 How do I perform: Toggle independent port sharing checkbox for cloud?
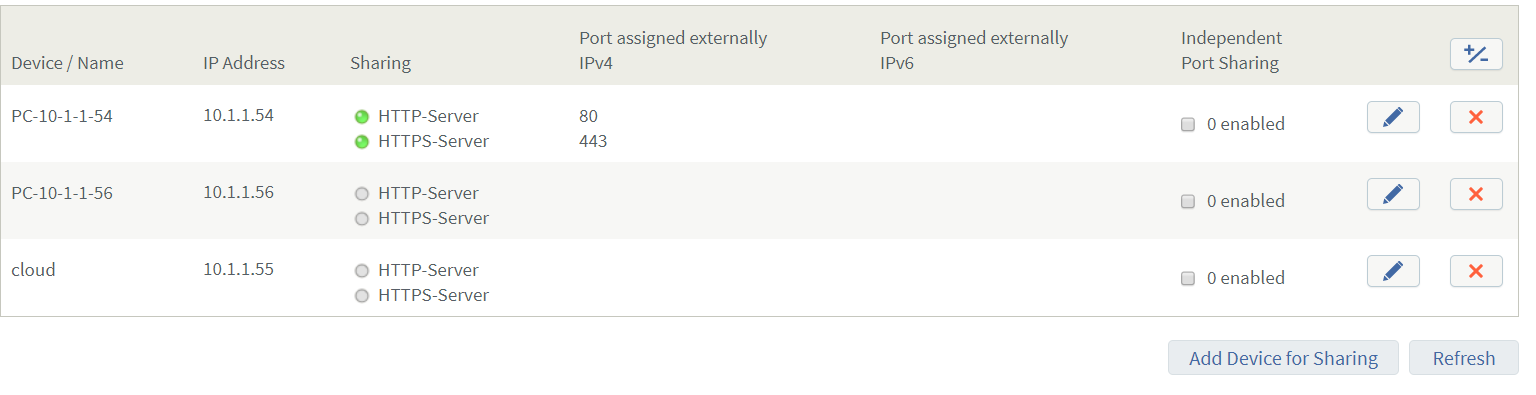tap(1188, 279)
